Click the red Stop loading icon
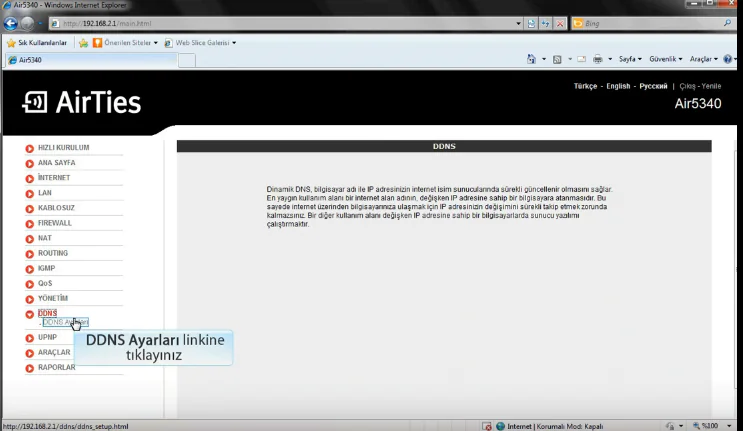 560,23
